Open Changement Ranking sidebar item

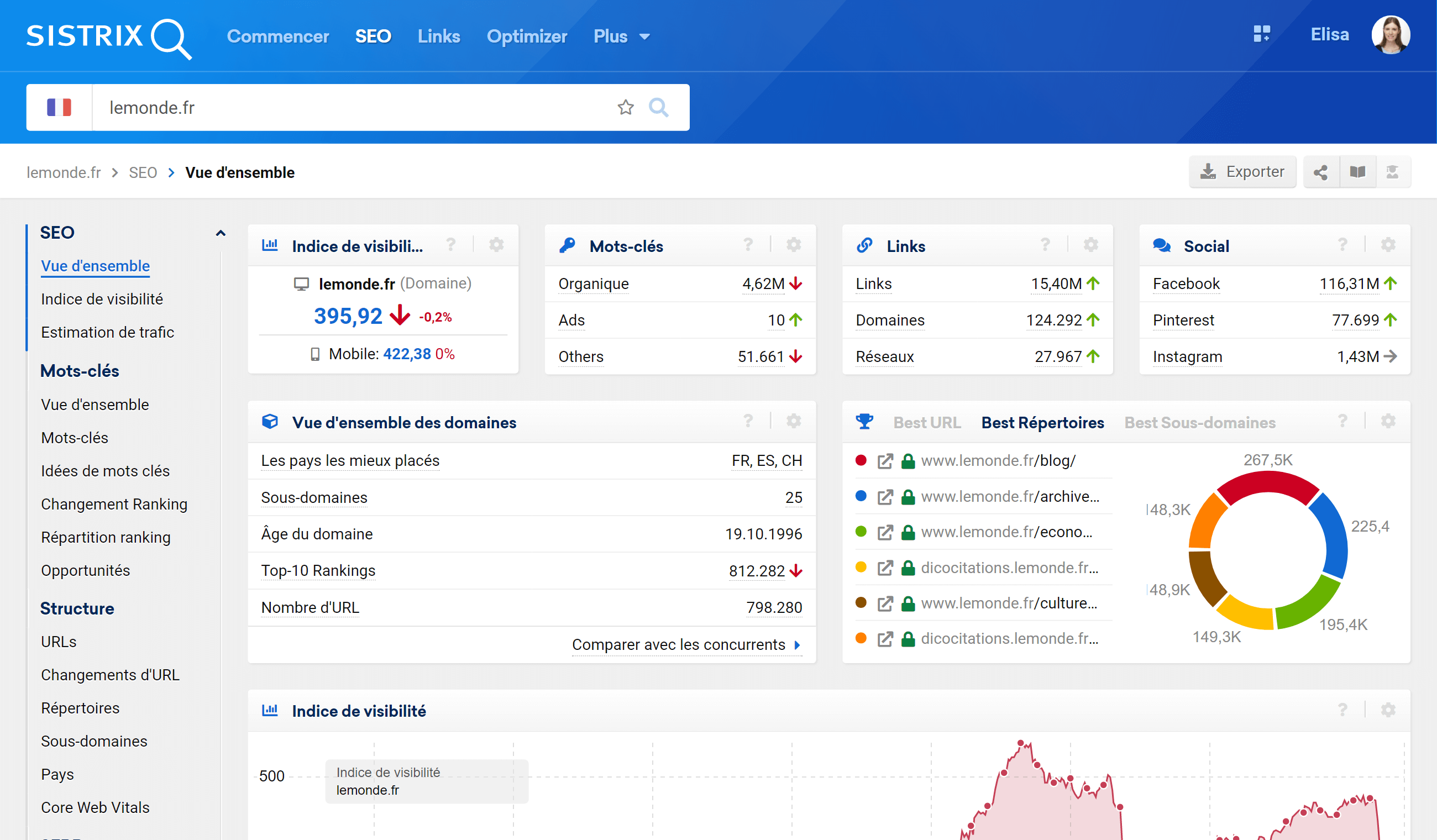pos(114,504)
